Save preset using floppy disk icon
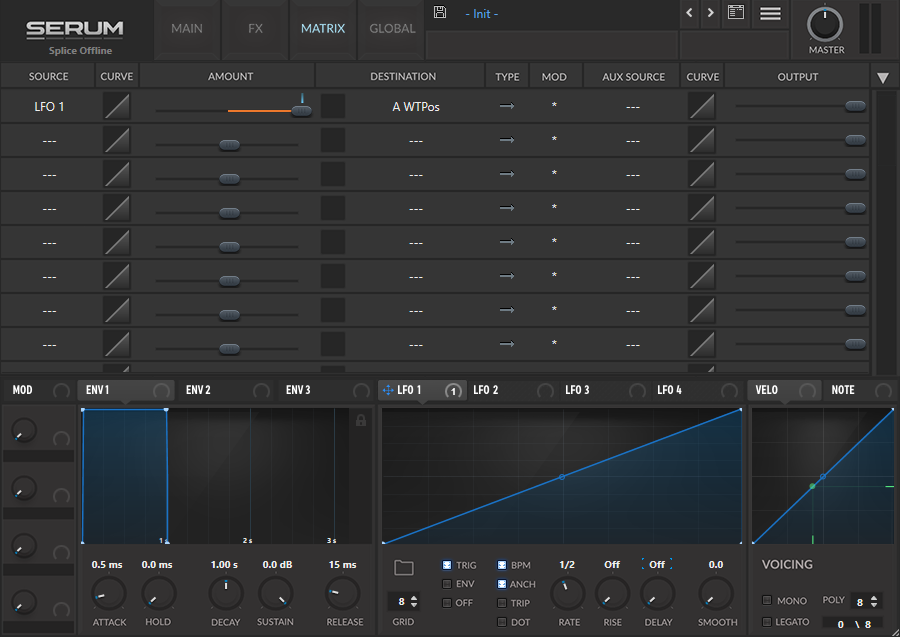This screenshot has width=900, height=637. [x=440, y=12]
